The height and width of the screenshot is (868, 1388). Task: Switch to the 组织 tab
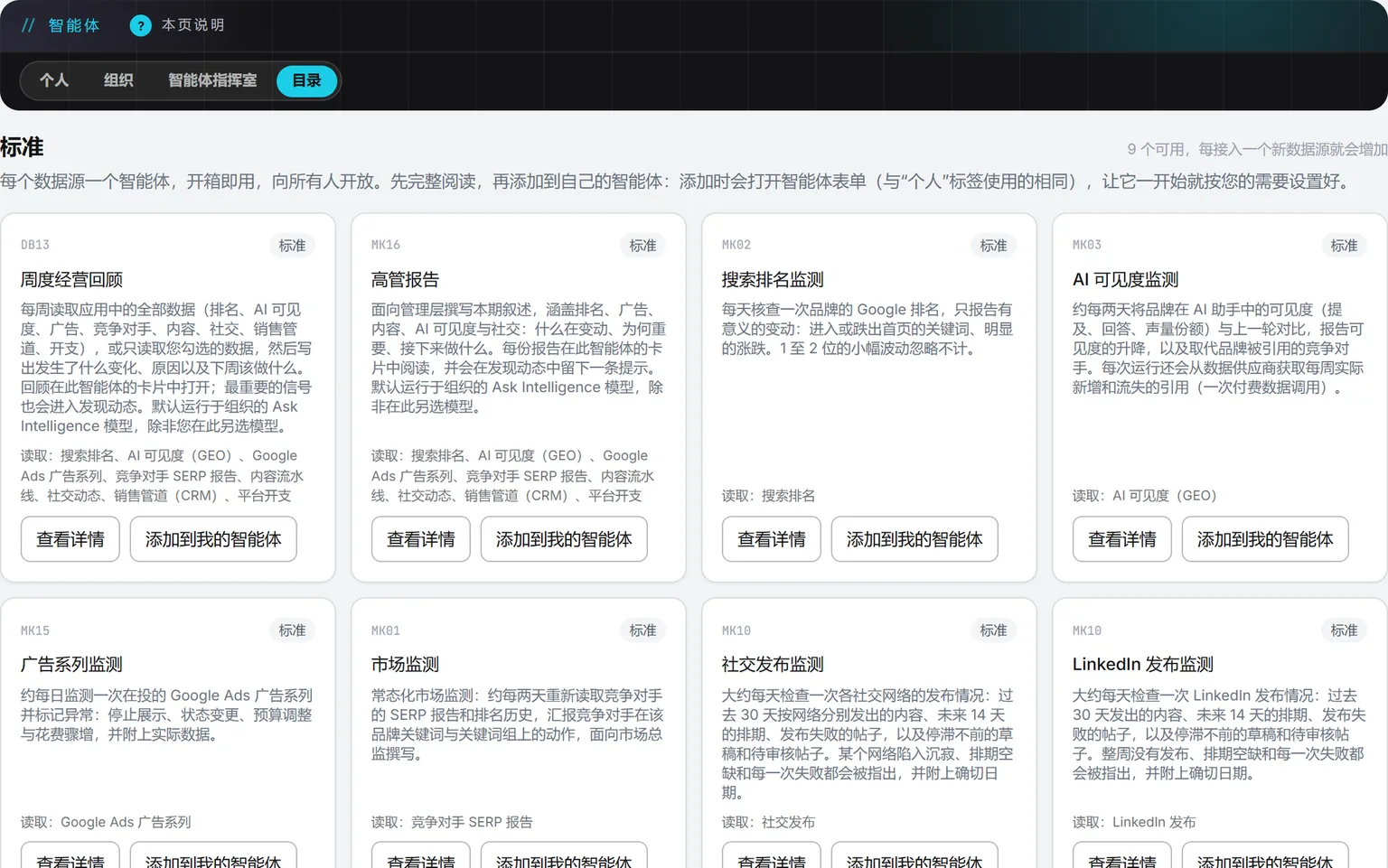[118, 80]
